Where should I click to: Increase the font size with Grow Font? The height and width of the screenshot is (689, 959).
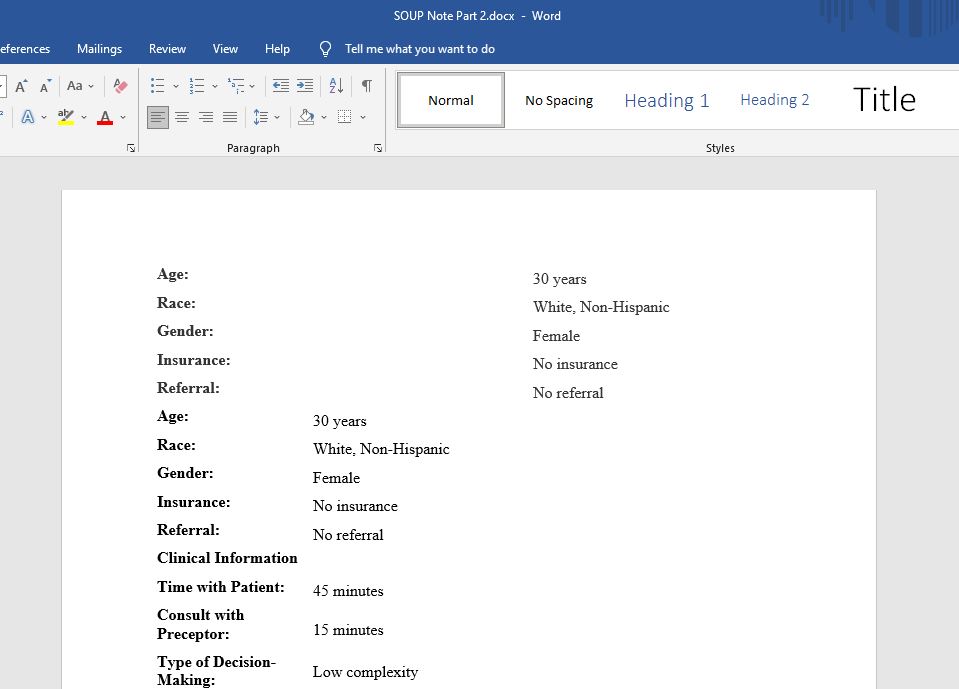tap(21, 86)
